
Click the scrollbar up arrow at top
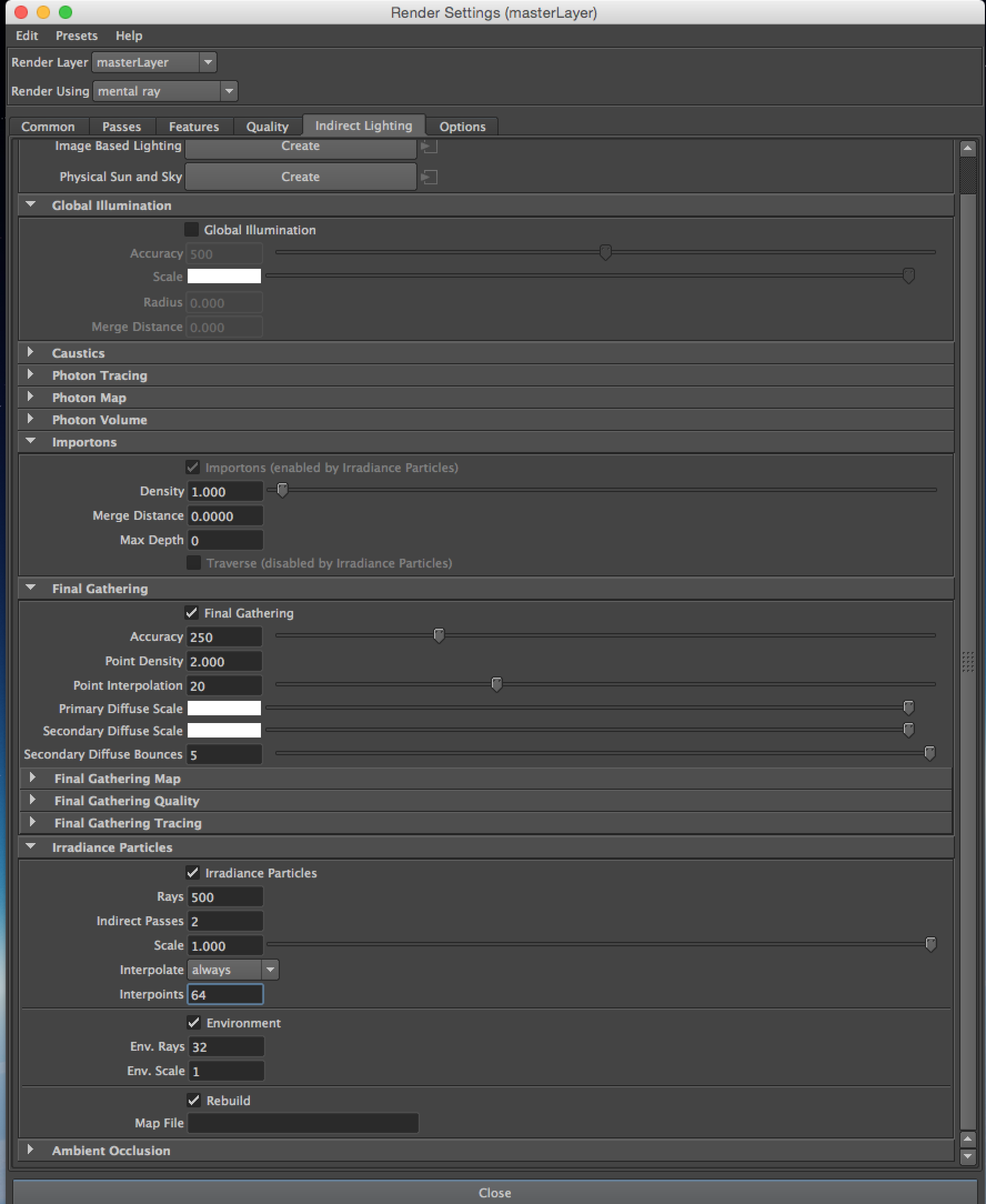pos(967,149)
